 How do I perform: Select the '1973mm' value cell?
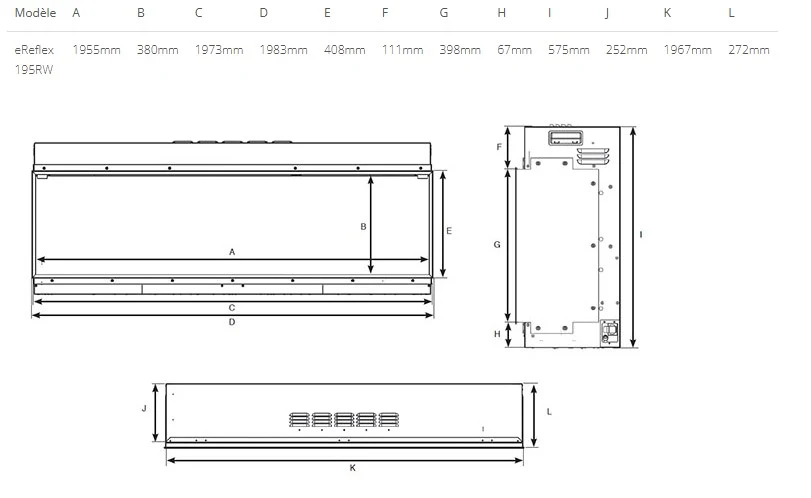(219, 50)
